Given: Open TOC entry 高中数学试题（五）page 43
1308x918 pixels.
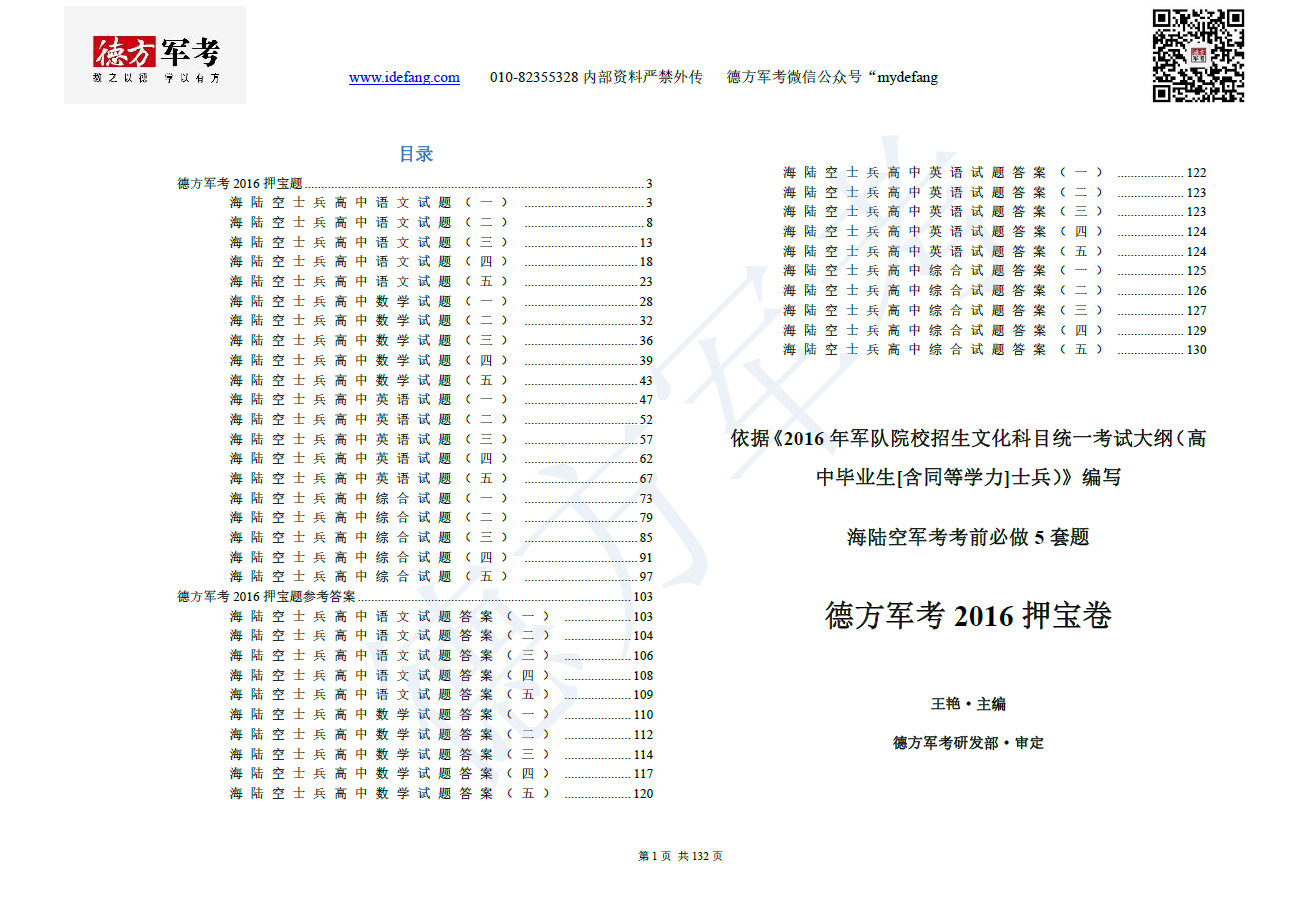Looking at the screenshot, I should click(441, 380).
